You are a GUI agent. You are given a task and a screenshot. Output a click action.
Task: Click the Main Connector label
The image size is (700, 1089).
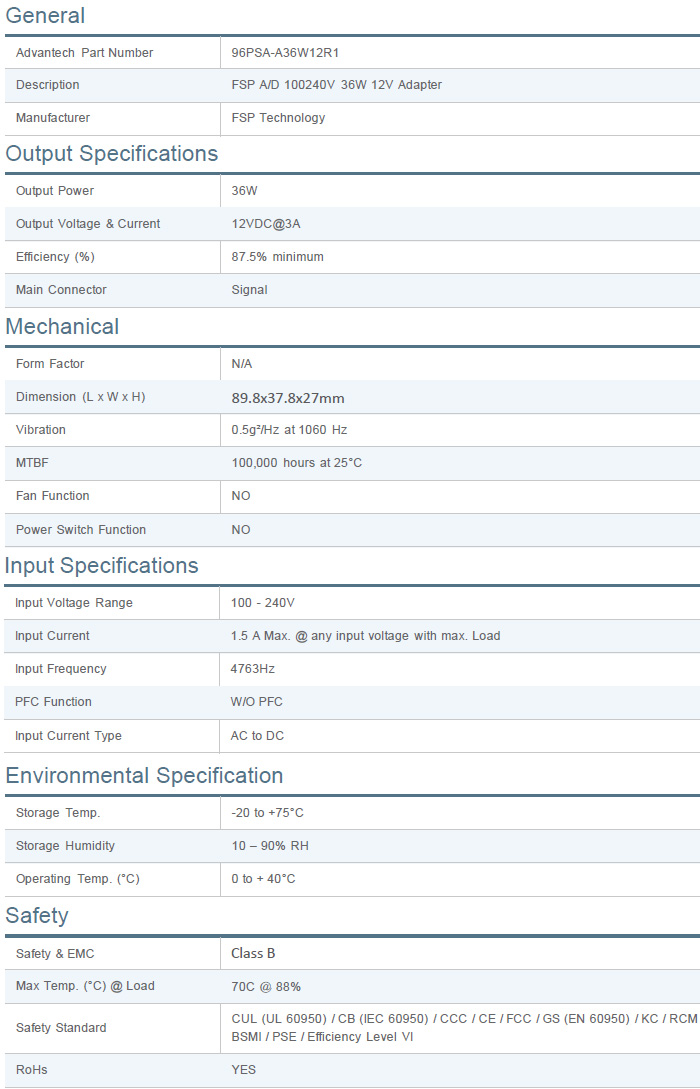(x=61, y=290)
